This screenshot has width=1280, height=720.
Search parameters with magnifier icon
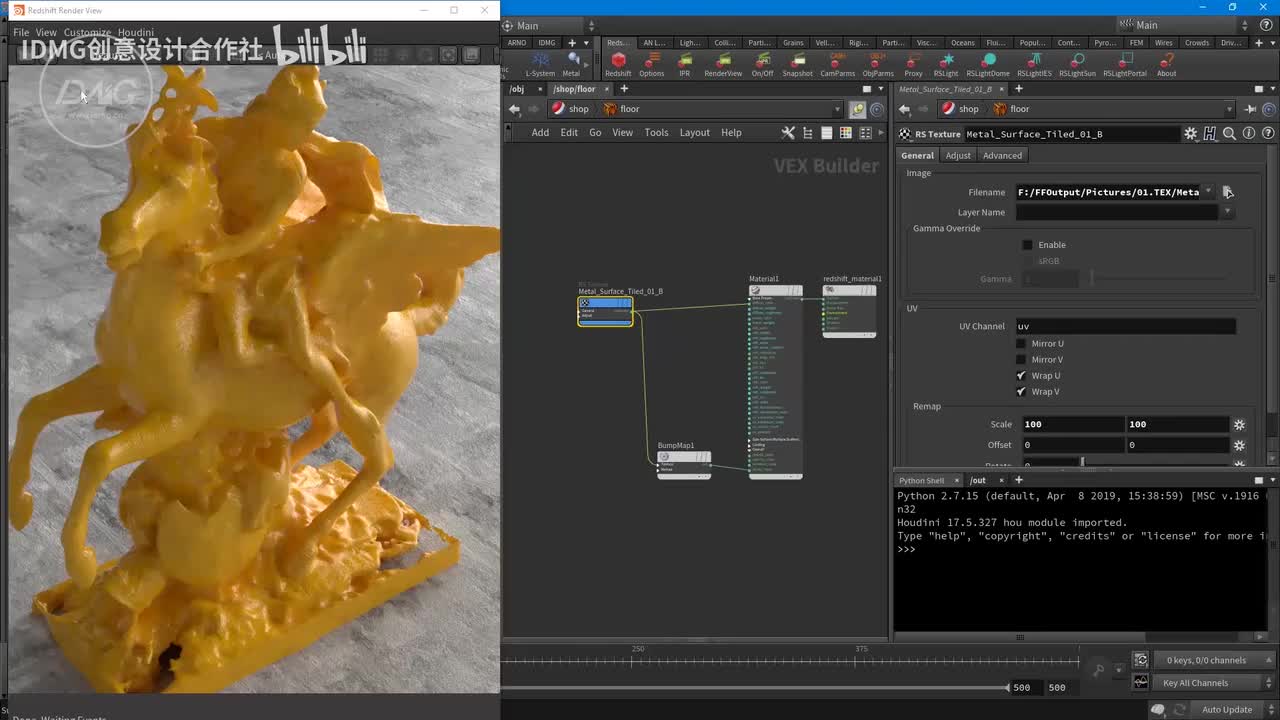[1229, 133]
